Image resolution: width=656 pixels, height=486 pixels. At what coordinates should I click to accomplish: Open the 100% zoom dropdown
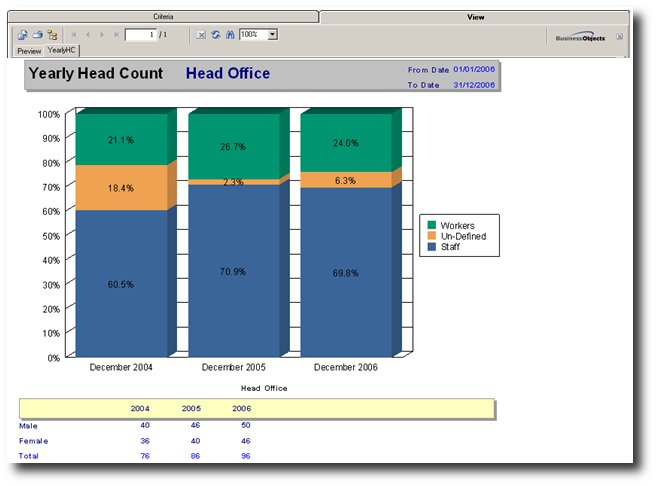coord(273,35)
